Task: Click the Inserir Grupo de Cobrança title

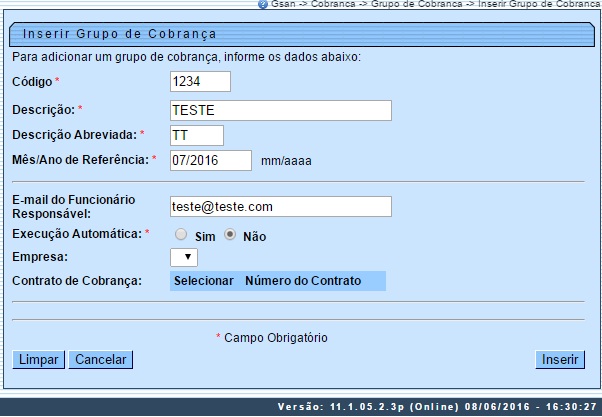Action: pyautogui.click(x=119, y=34)
